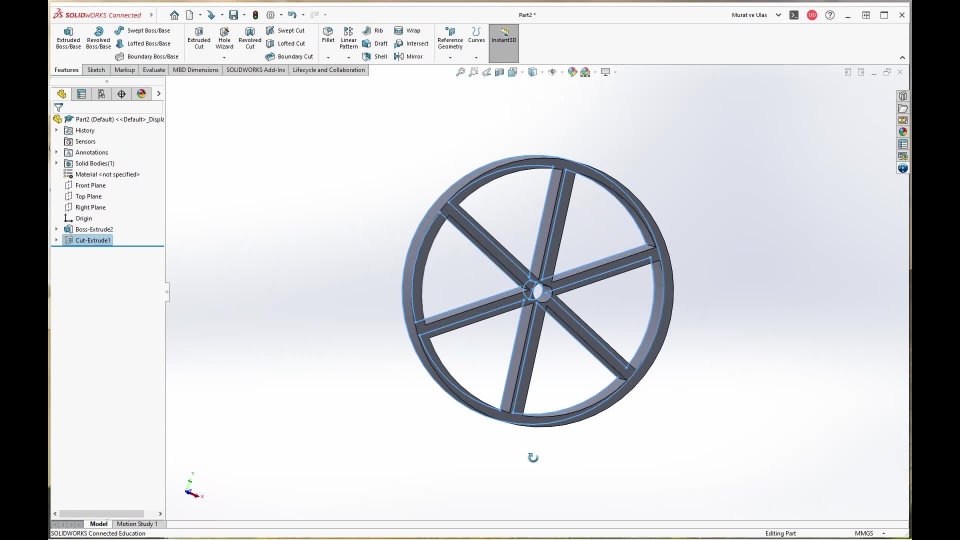Click the Zoom to Area icon
Screen dimensions: 960x540
[x=473, y=72]
